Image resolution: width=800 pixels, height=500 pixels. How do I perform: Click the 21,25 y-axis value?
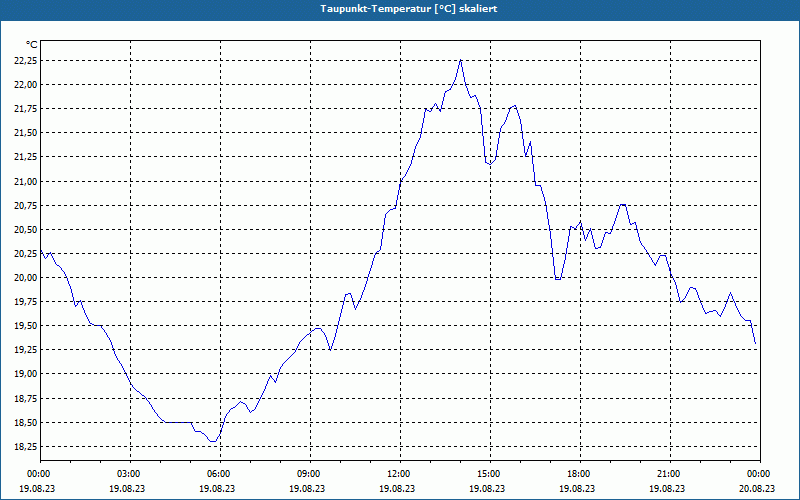[25, 157]
